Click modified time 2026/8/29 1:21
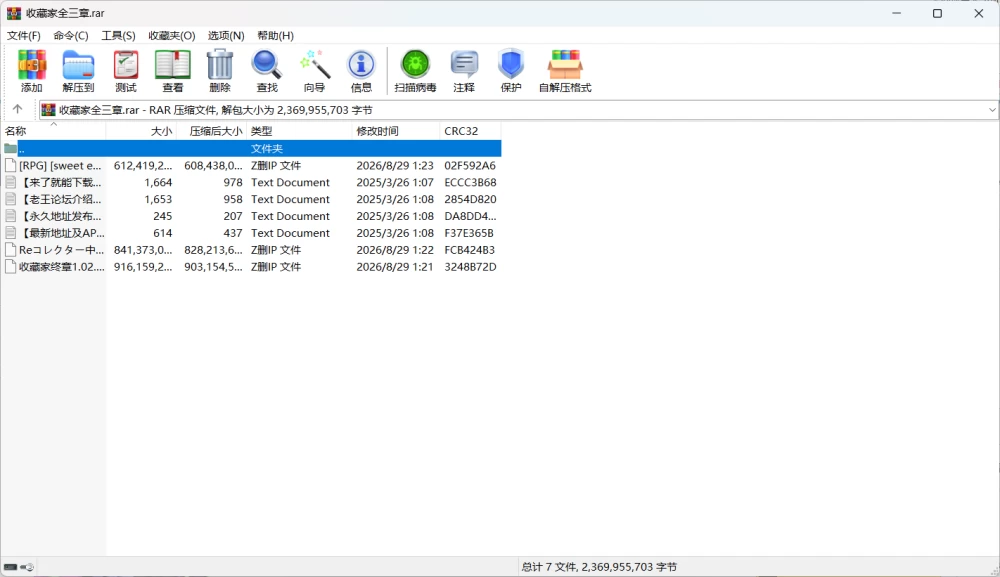Screen dimensions: 1000x577 pyautogui.click(x=395, y=267)
